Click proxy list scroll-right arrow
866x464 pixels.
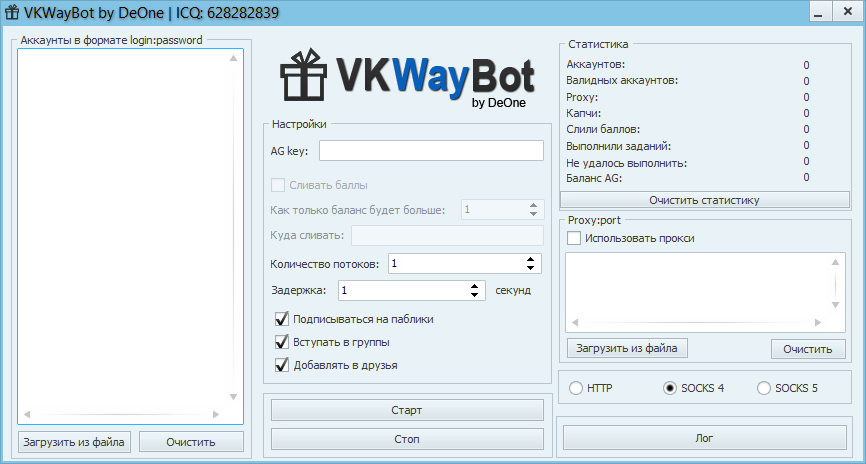[x=818, y=323]
